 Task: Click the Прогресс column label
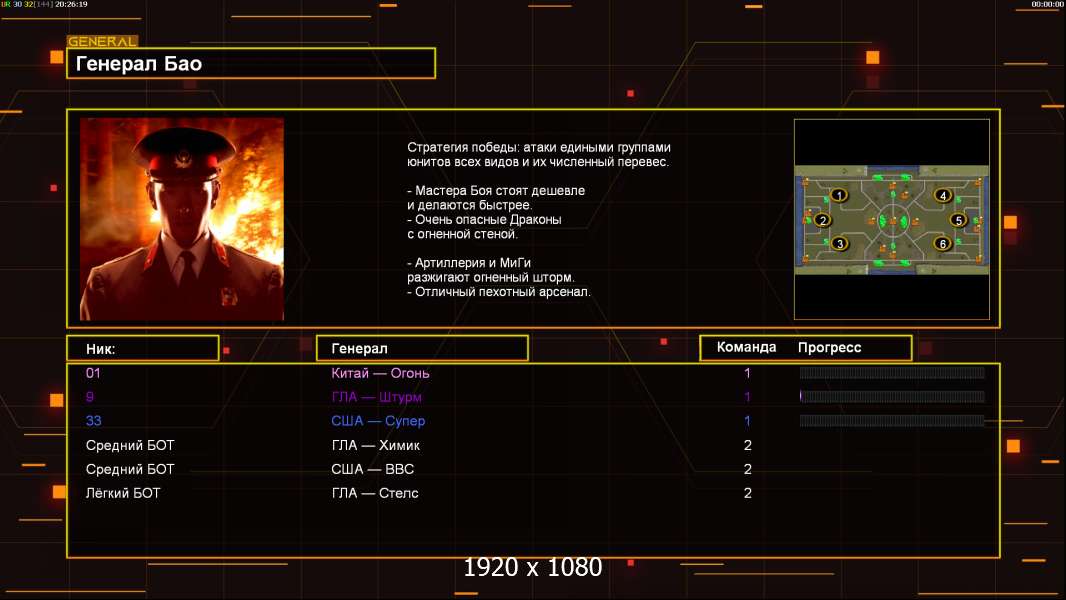coord(829,347)
